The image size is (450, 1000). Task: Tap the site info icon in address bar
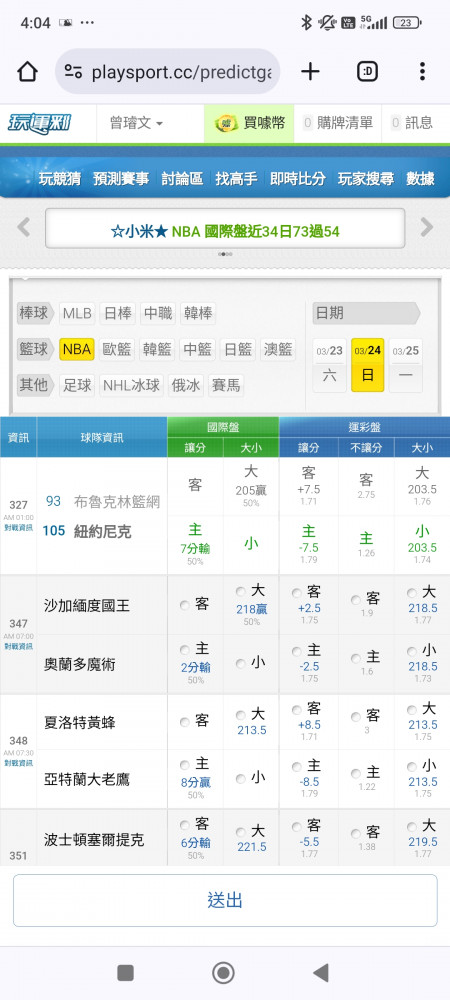point(73,71)
